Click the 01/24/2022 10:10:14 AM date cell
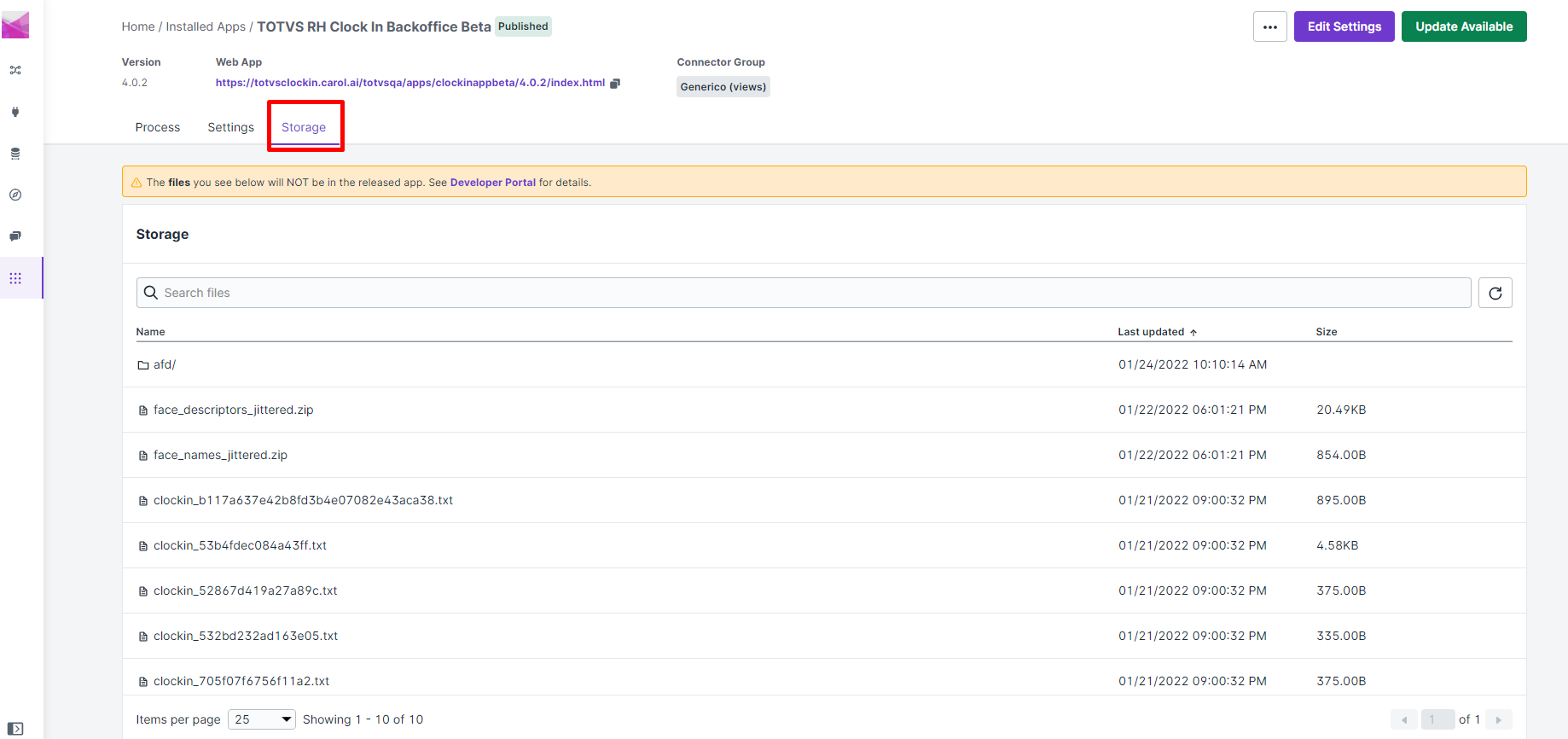The height and width of the screenshot is (739, 1568). [x=1193, y=364]
